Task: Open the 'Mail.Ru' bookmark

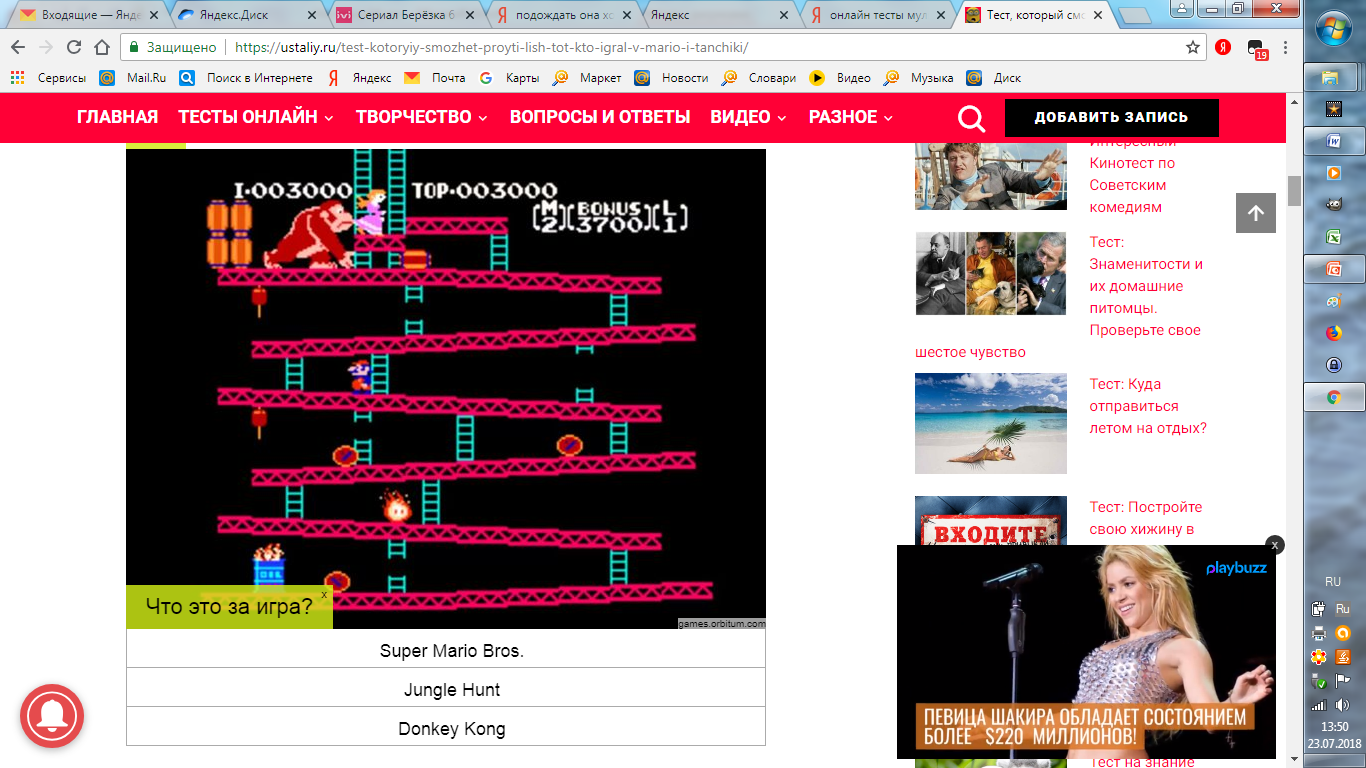Action: tap(134, 77)
